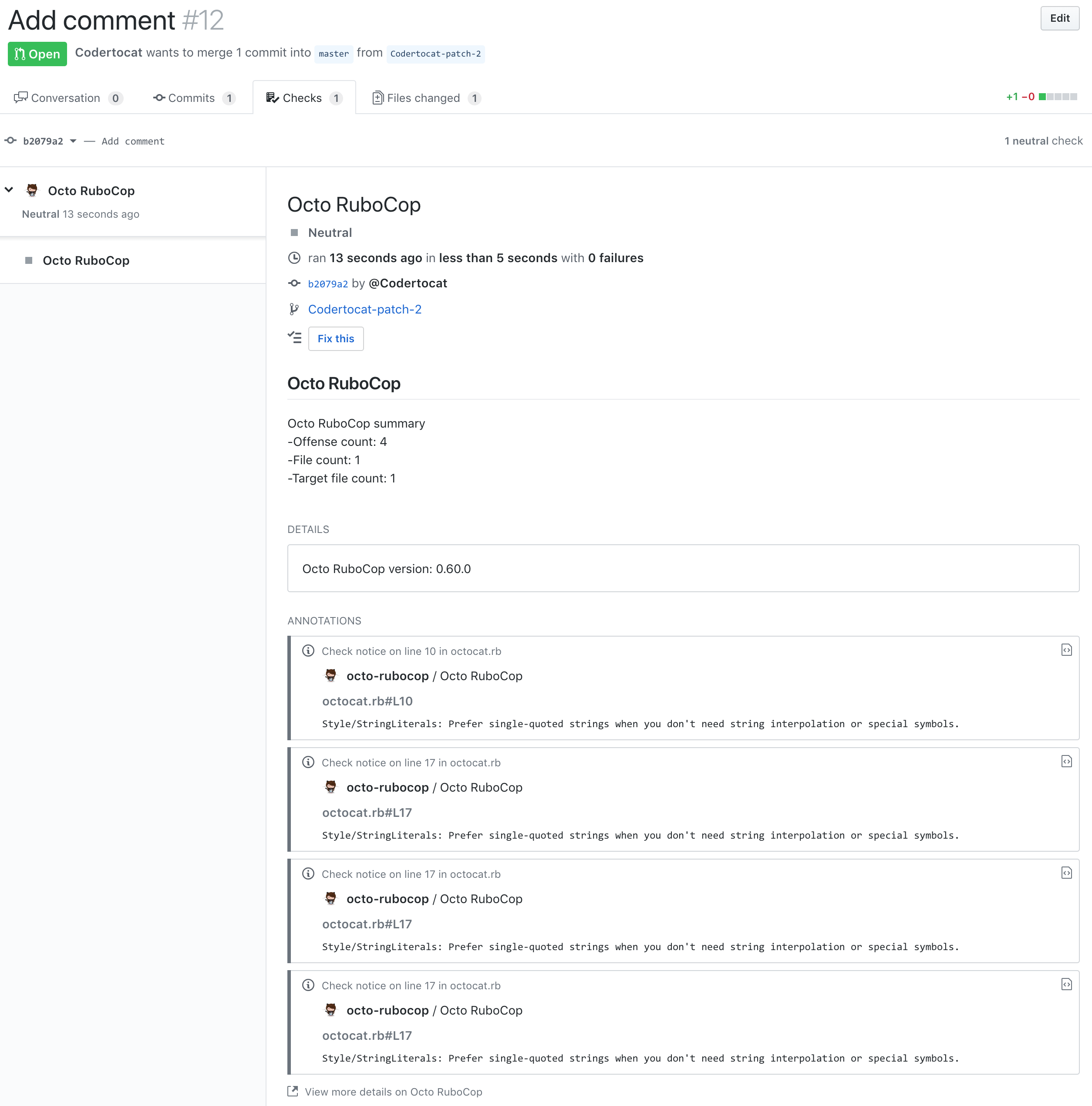Collapse the Octo RuboCop left sidebar item
This screenshot has width=1092, height=1106.
[x=9, y=190]
